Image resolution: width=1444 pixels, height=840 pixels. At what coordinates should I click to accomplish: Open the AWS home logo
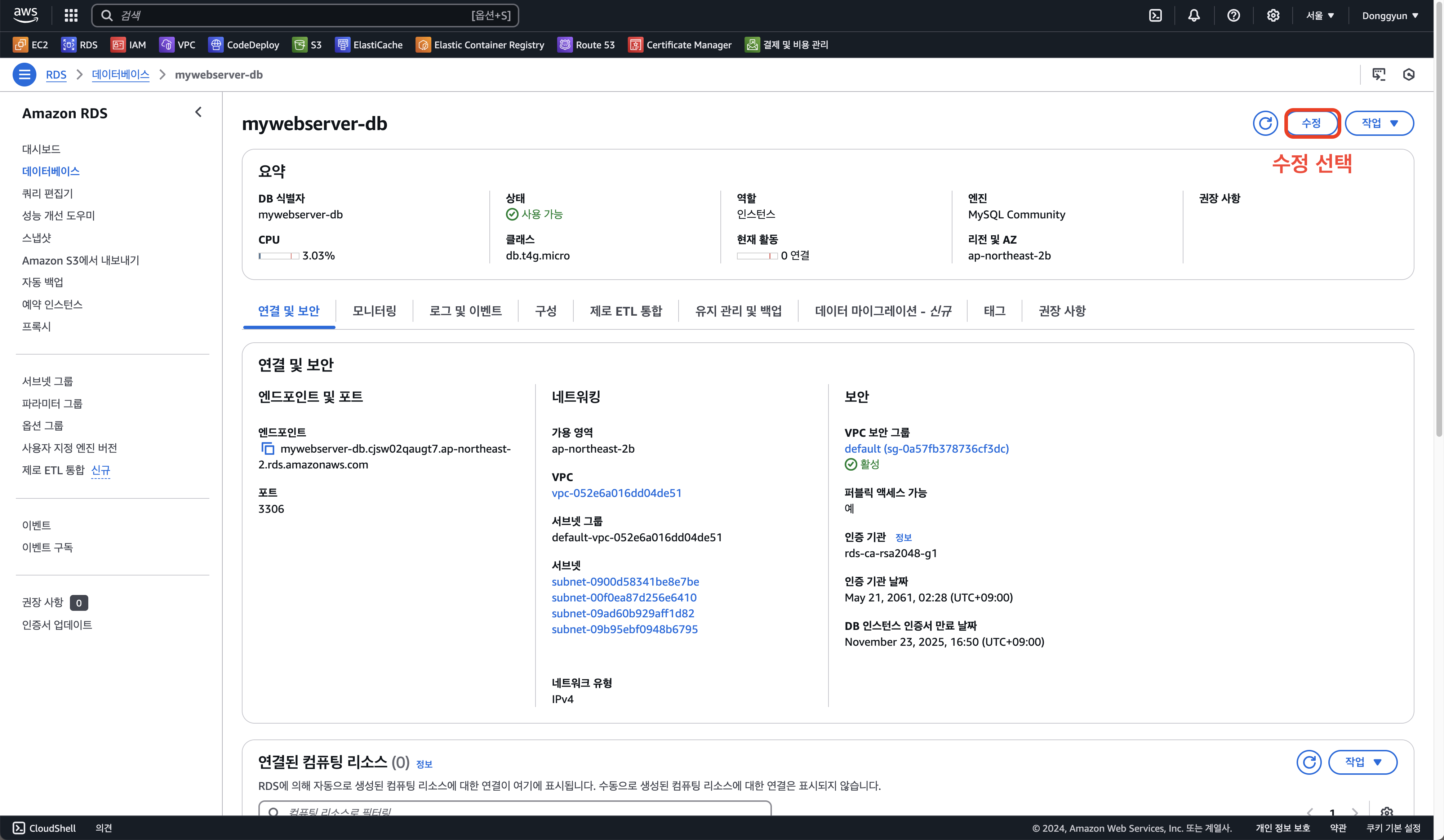point(26,15)
